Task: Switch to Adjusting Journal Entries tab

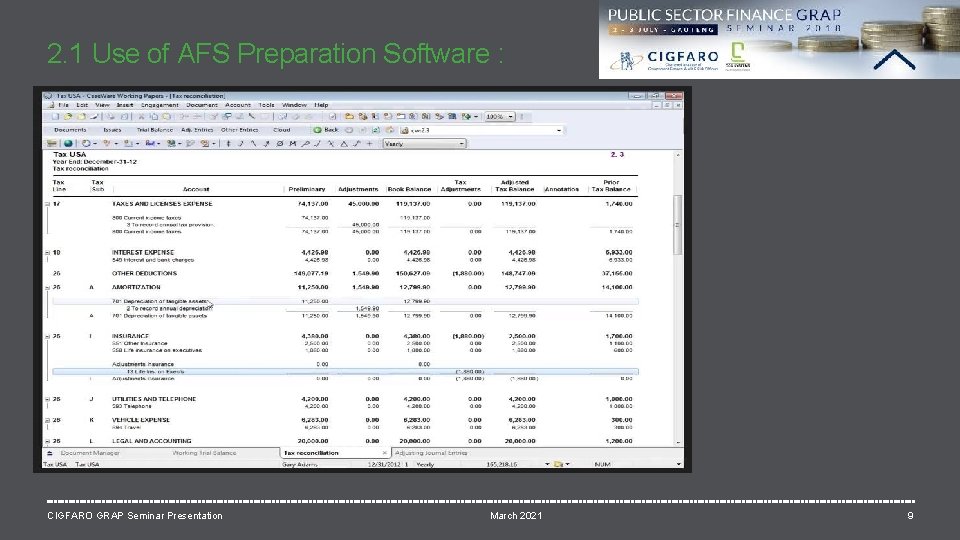Action: [x=431, y=453]
